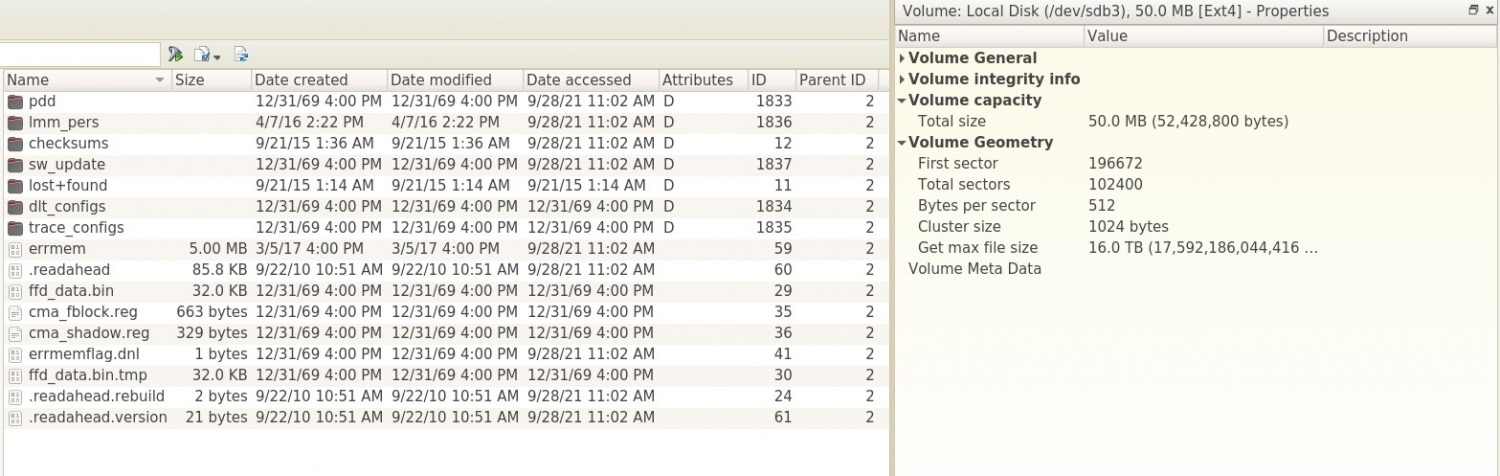Click .readahead size cell 85.8 KB

point(219,269)
